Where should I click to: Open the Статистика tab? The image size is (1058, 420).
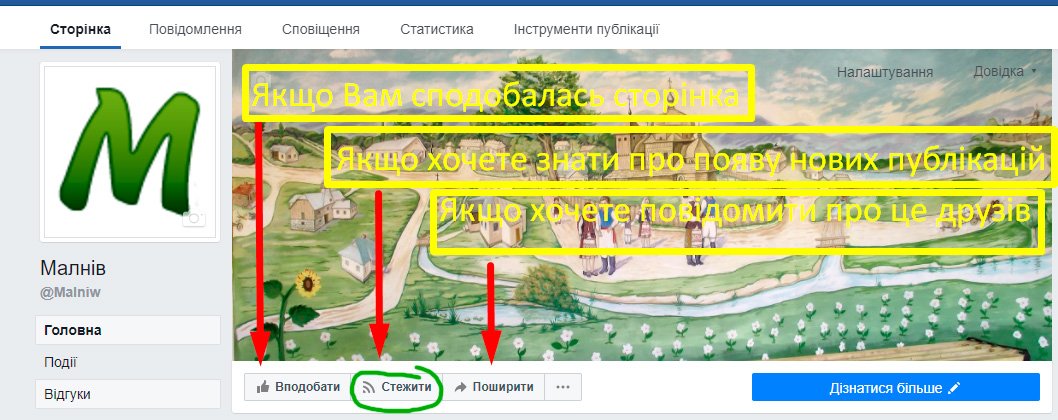[x=437, y=29]
